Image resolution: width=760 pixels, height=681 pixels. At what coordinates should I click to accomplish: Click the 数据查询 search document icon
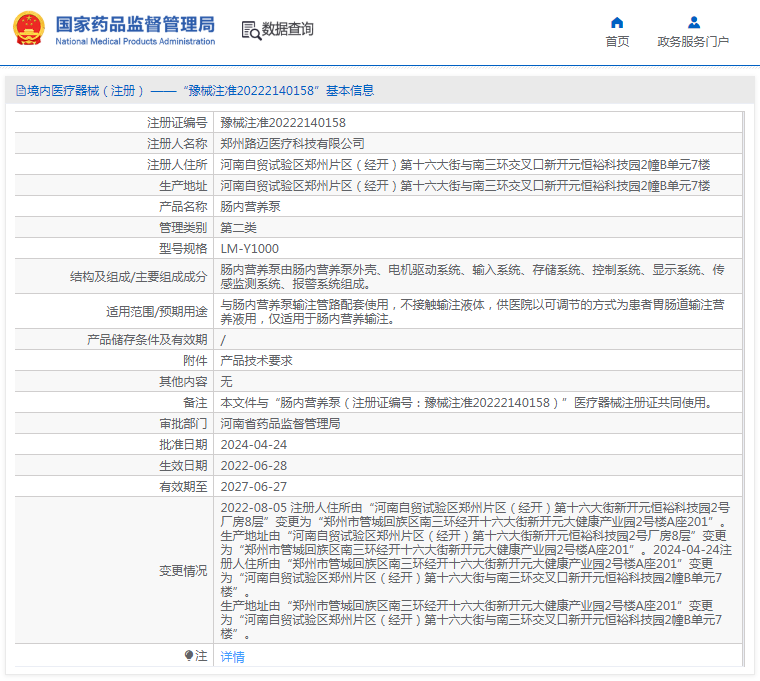(x=251, y=31)
